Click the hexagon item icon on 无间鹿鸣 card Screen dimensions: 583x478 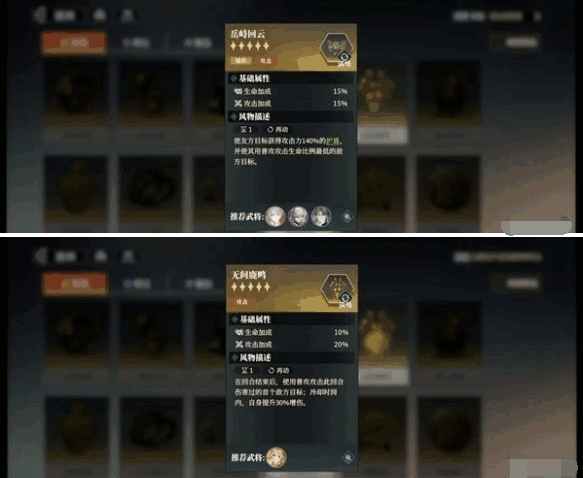(x=336, y=290)
